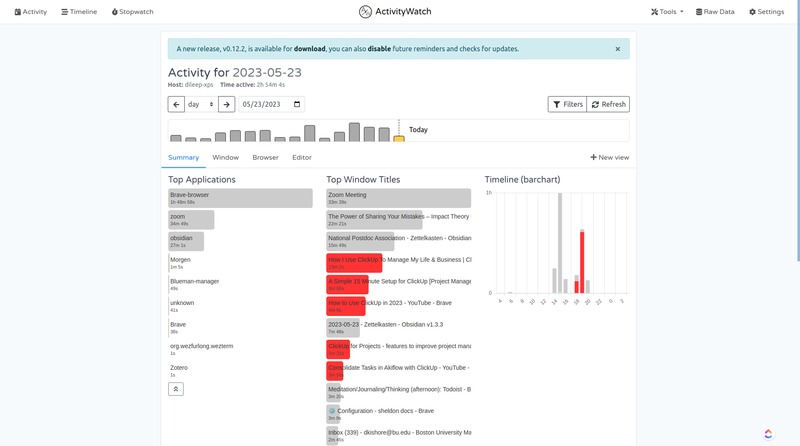Select Brave-browser application bar
Image resolution: width=800 pixels, height=446 pixels.
pos(240,198)
